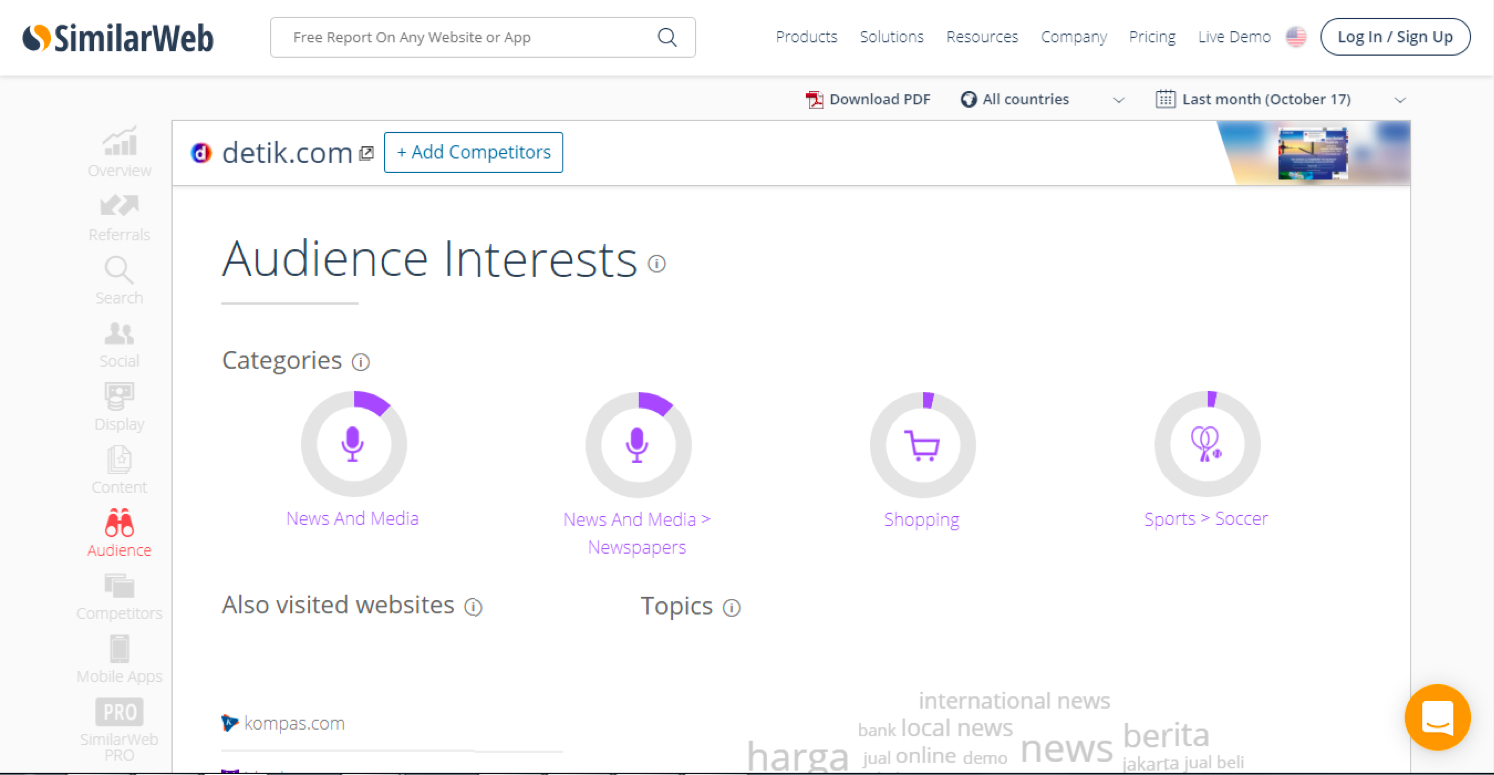
Task: Click info icon next to Categories
Action: (x=361, y=362)
